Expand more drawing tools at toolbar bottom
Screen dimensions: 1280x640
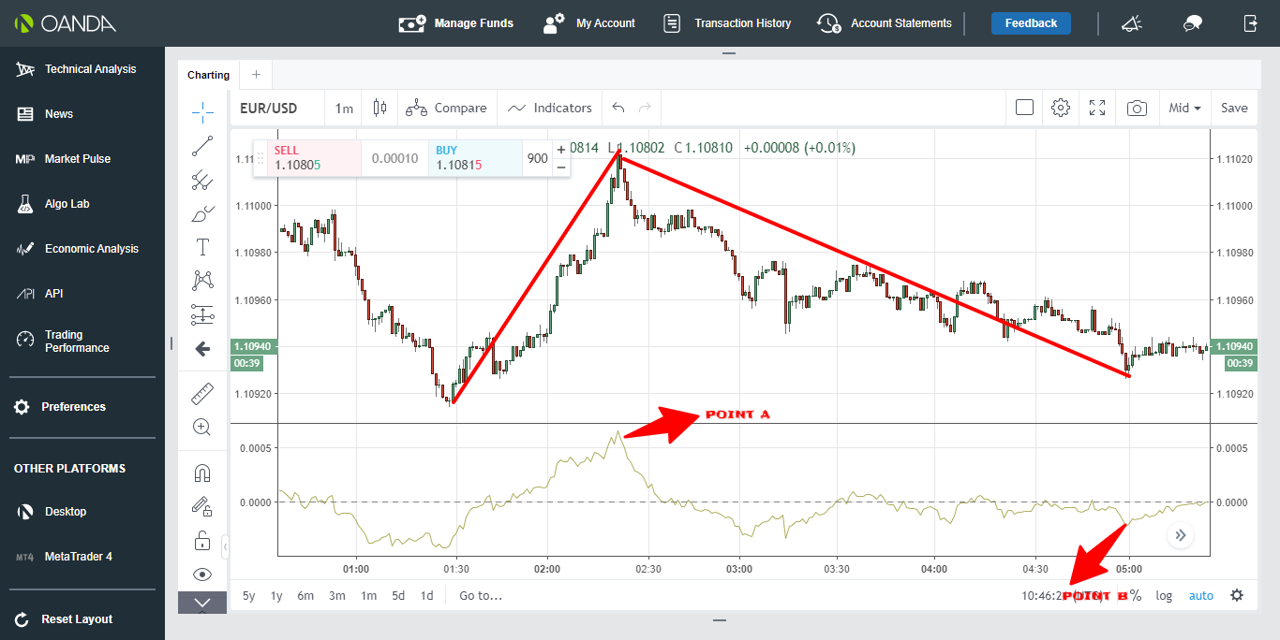[202, 603]
